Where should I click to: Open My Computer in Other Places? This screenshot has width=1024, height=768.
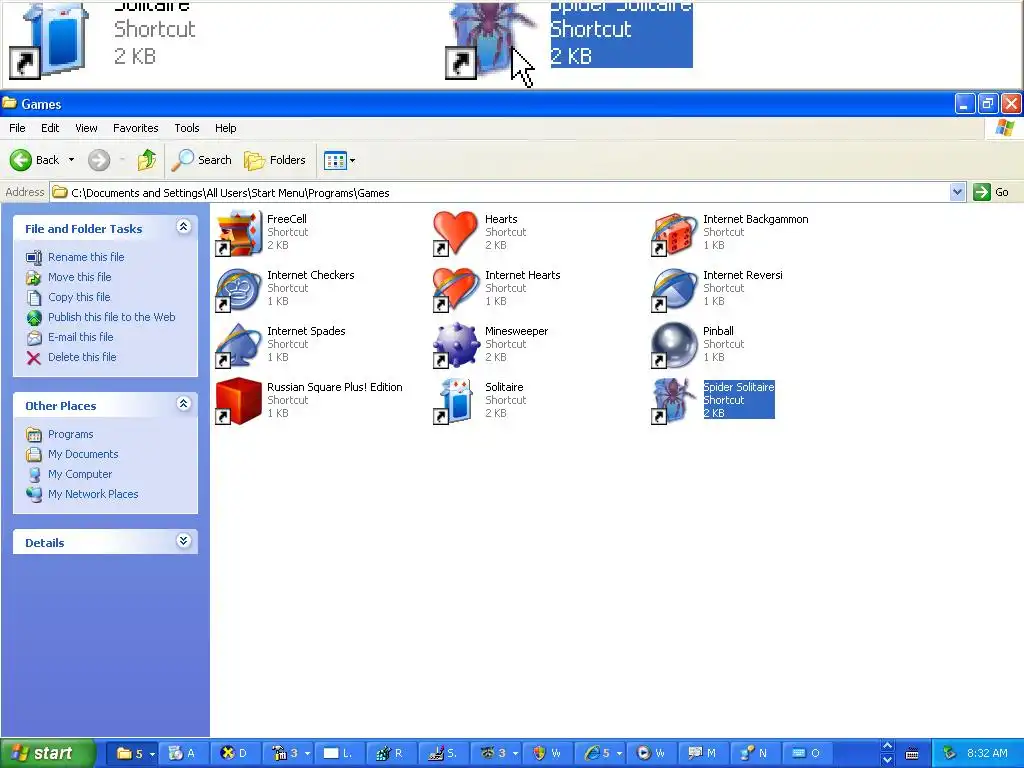(x=80, y=475)
